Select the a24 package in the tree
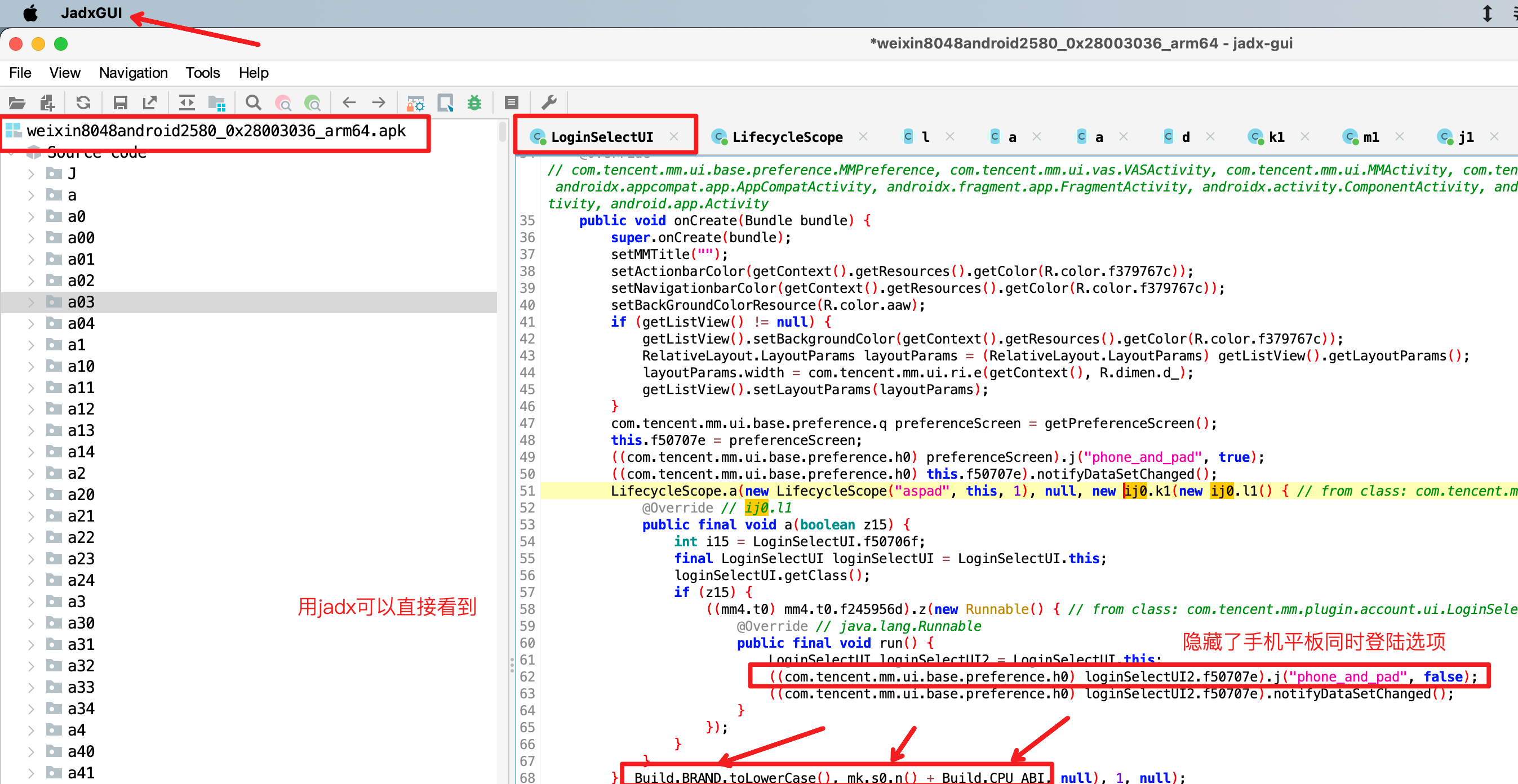 pyautogui.click(x=81, y=580)
